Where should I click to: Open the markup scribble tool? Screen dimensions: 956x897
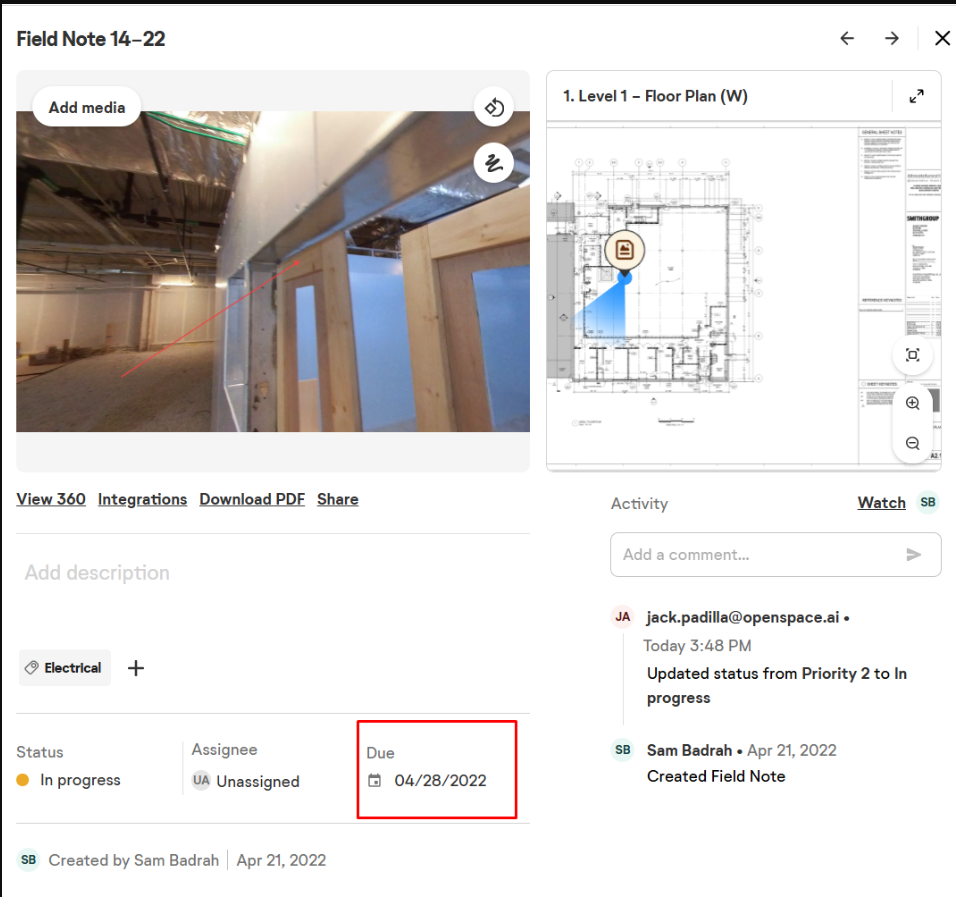point(493,163)
